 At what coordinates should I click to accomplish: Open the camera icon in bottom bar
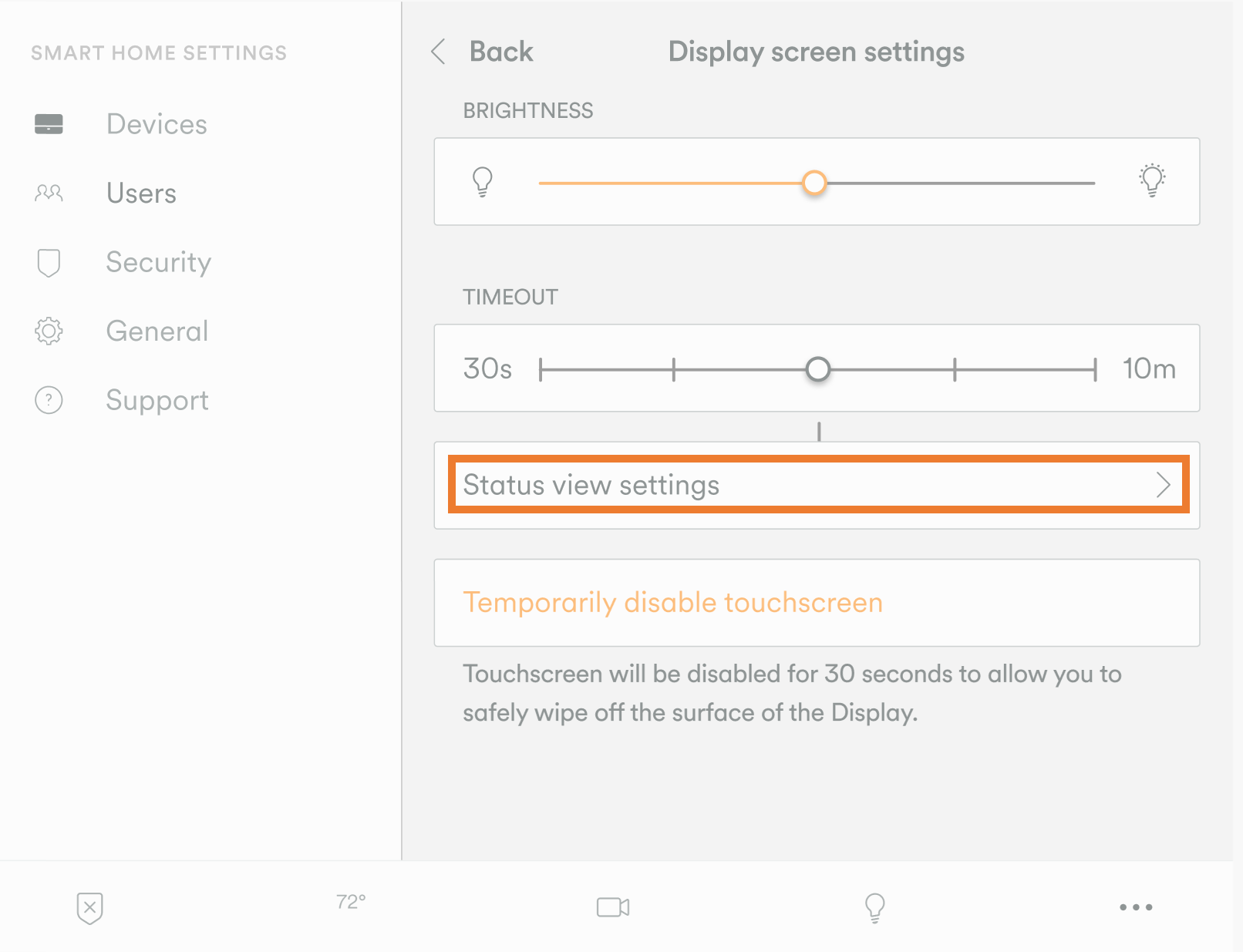613,907
